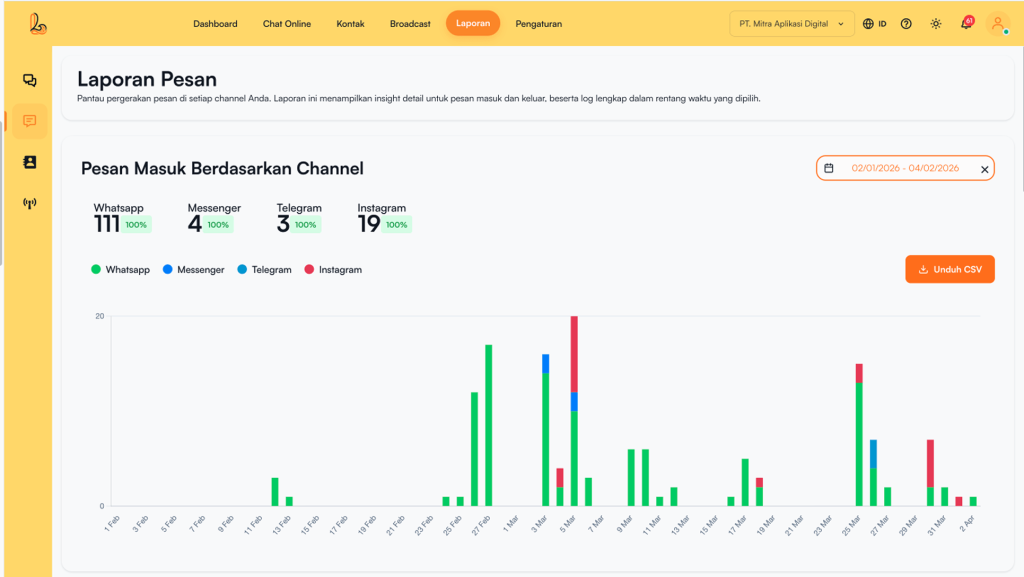Clear the selected date range
This screenshot has width=1024, height=577.
(x=984, y=170)
